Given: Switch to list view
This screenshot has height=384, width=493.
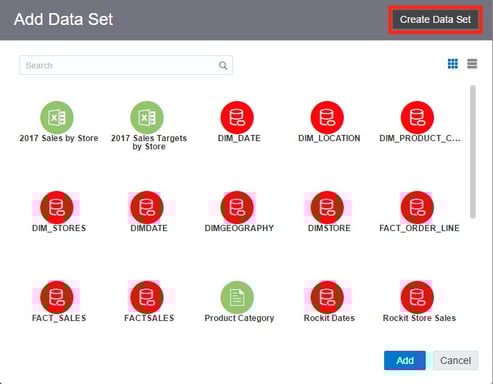Looking at the screenshot, I should point(472,63).
